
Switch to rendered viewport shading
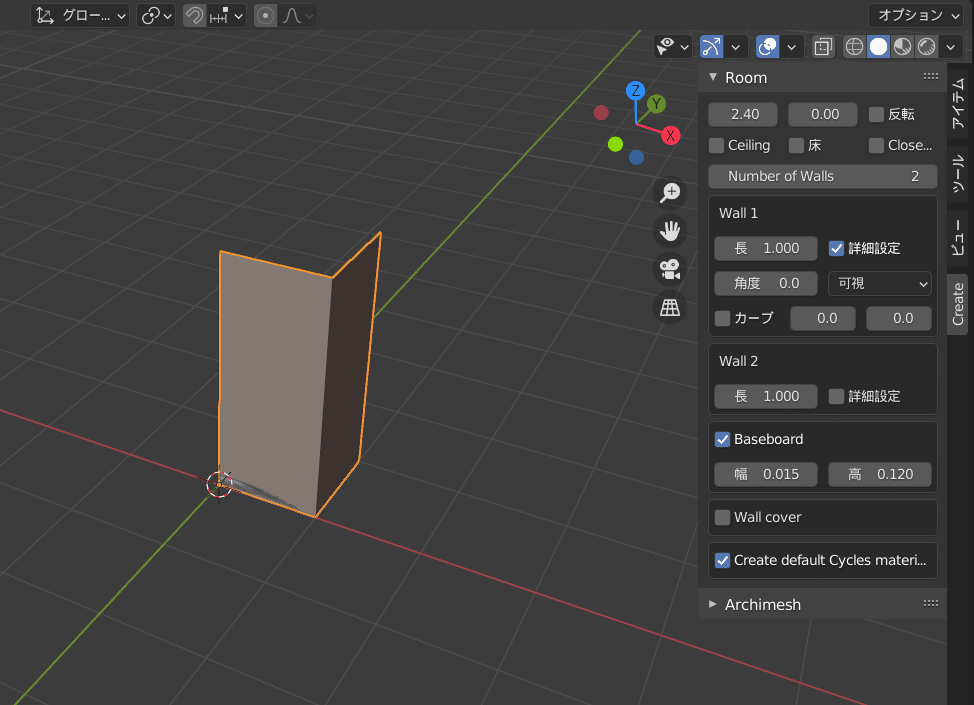[926, 46]
